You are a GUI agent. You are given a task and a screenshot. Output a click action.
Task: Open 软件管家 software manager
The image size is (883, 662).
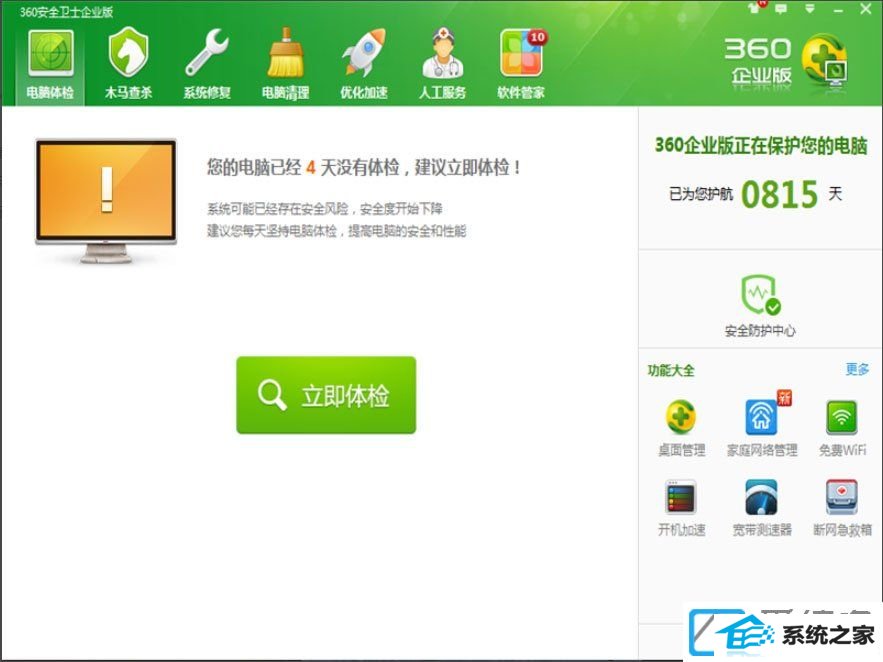click(521, 65)
